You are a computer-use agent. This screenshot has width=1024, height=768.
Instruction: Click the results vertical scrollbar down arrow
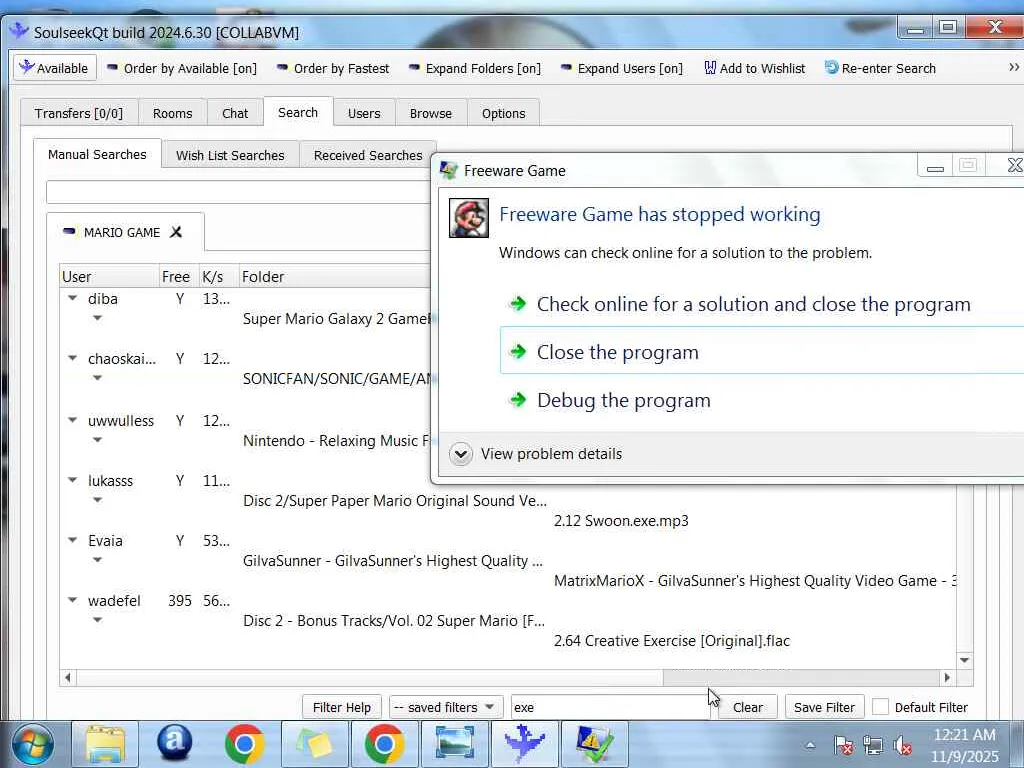[965, 660]
